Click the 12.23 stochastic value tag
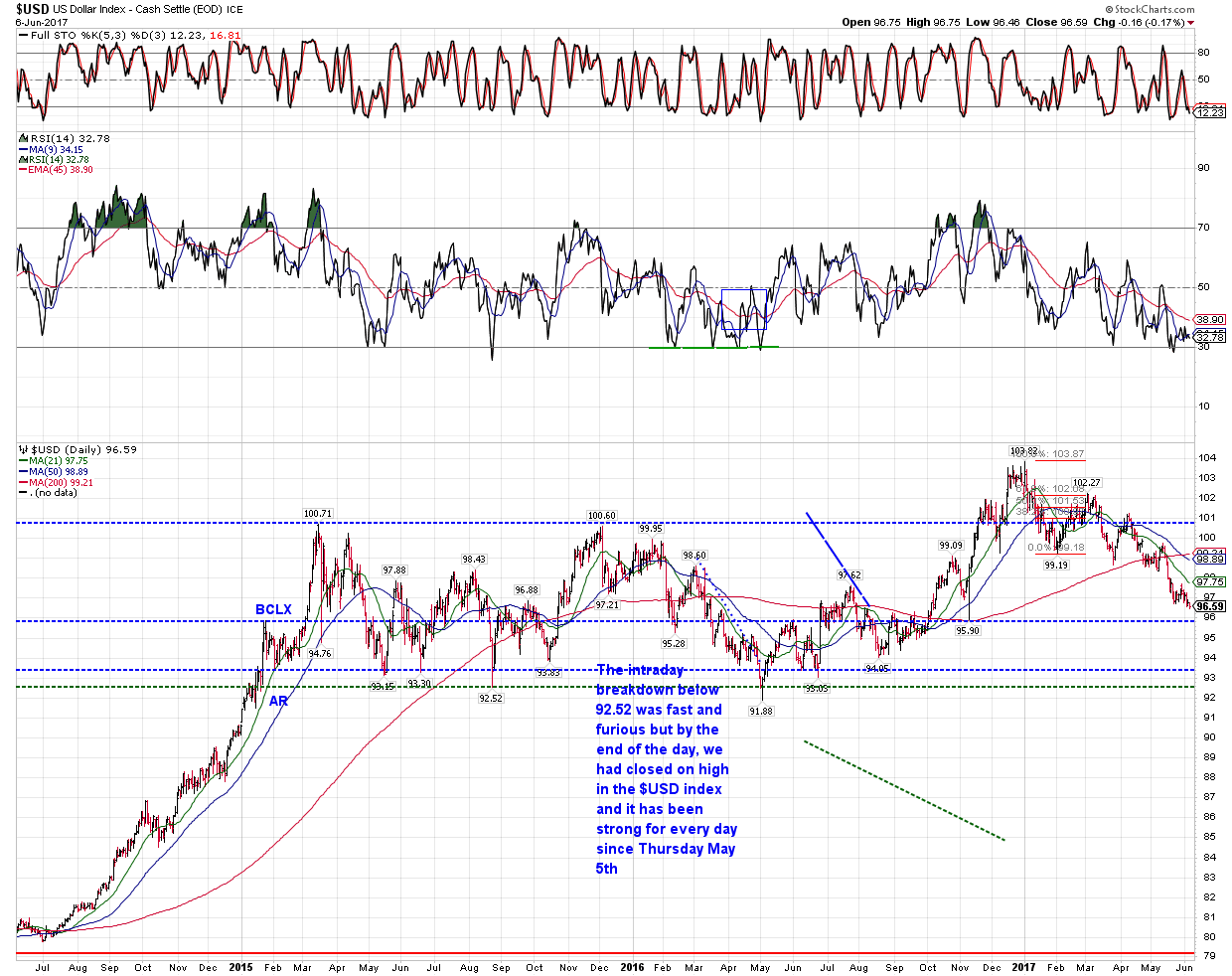Screen dimensions: 1232x976 pyautogui.click(x=1210, y=113)
